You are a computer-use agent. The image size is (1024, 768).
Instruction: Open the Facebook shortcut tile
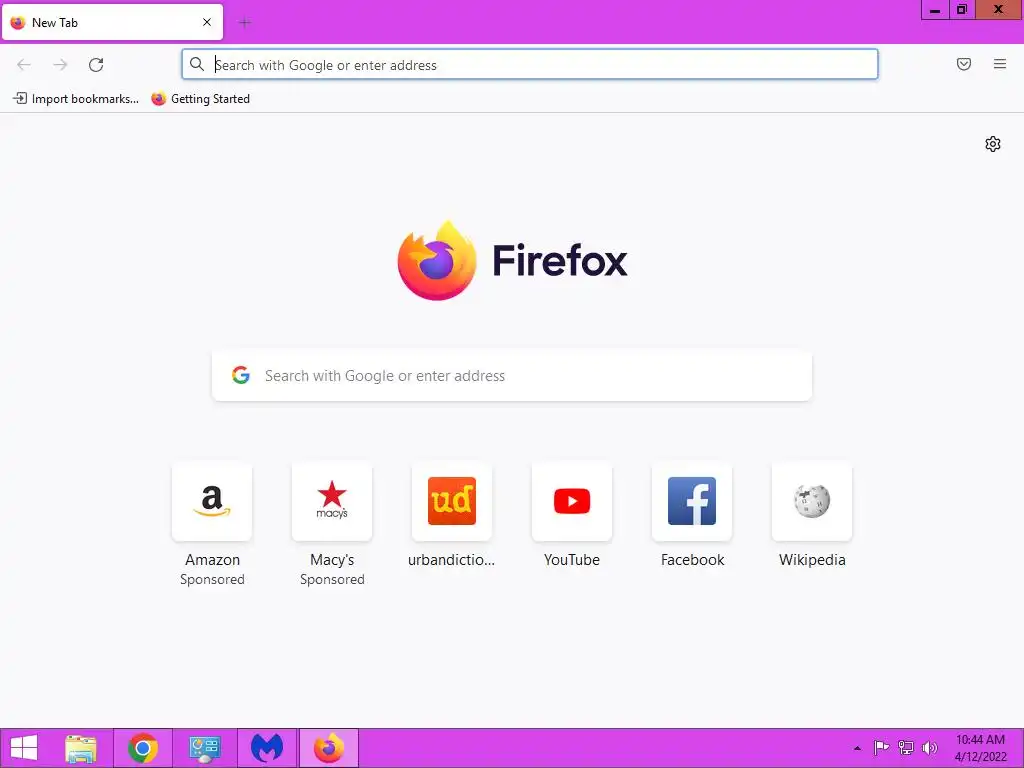692,502
